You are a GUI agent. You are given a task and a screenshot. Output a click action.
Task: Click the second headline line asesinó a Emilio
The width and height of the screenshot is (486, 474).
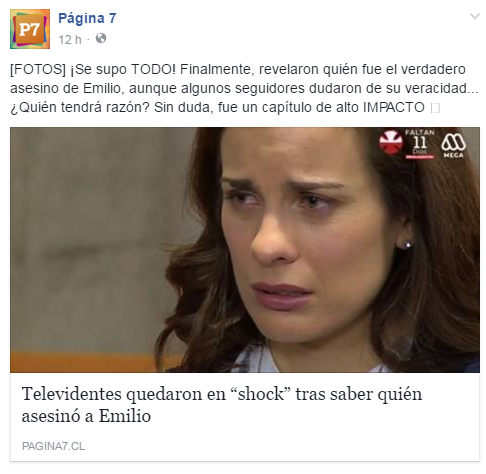[86, 416]
